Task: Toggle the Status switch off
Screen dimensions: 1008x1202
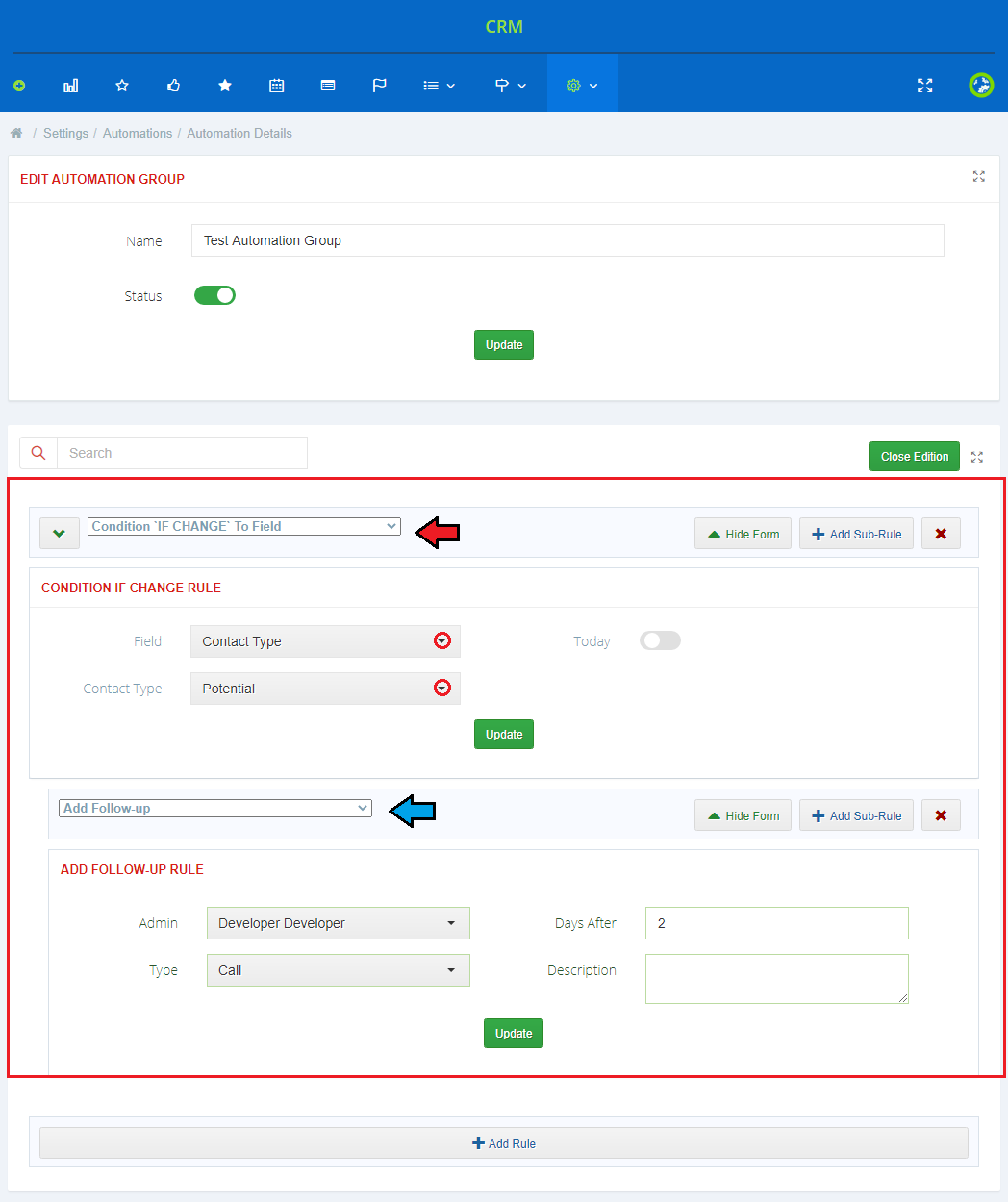Action: [214, 295]
